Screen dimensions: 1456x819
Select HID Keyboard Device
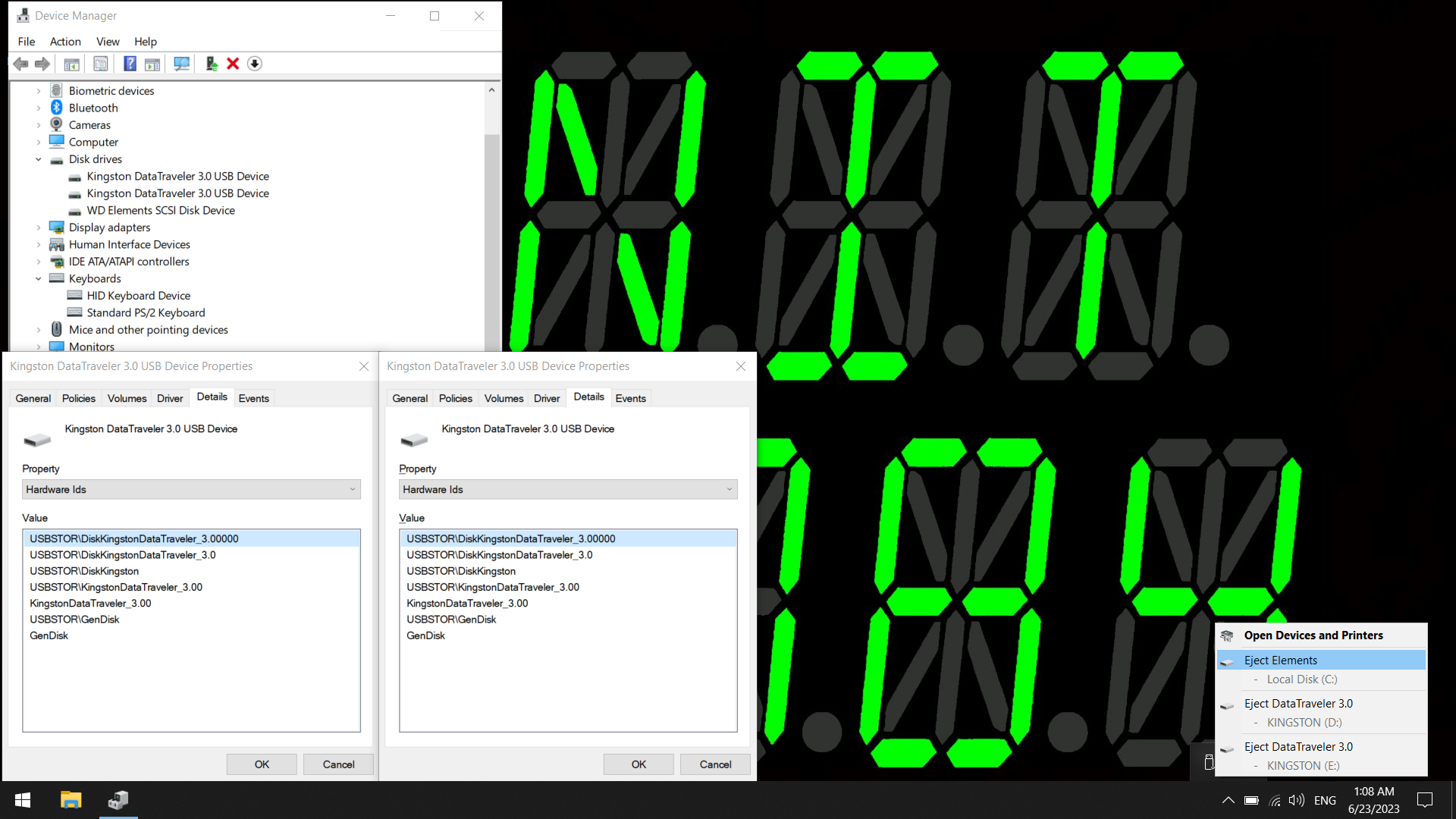[x=138, y=296]
